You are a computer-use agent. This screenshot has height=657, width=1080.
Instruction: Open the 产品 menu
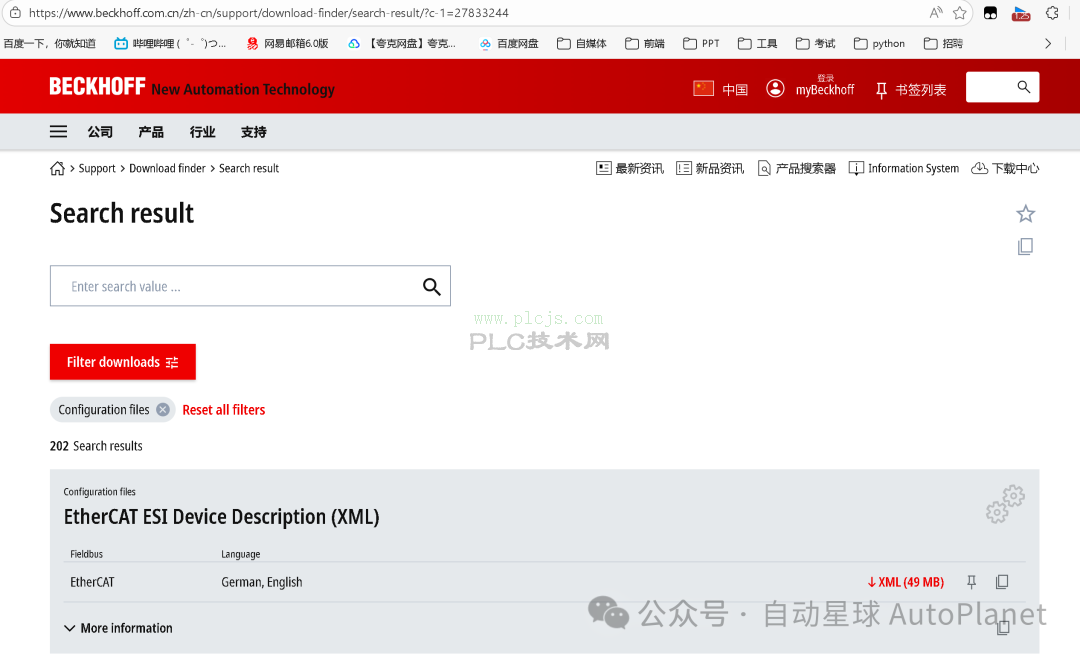coord(151,132)
